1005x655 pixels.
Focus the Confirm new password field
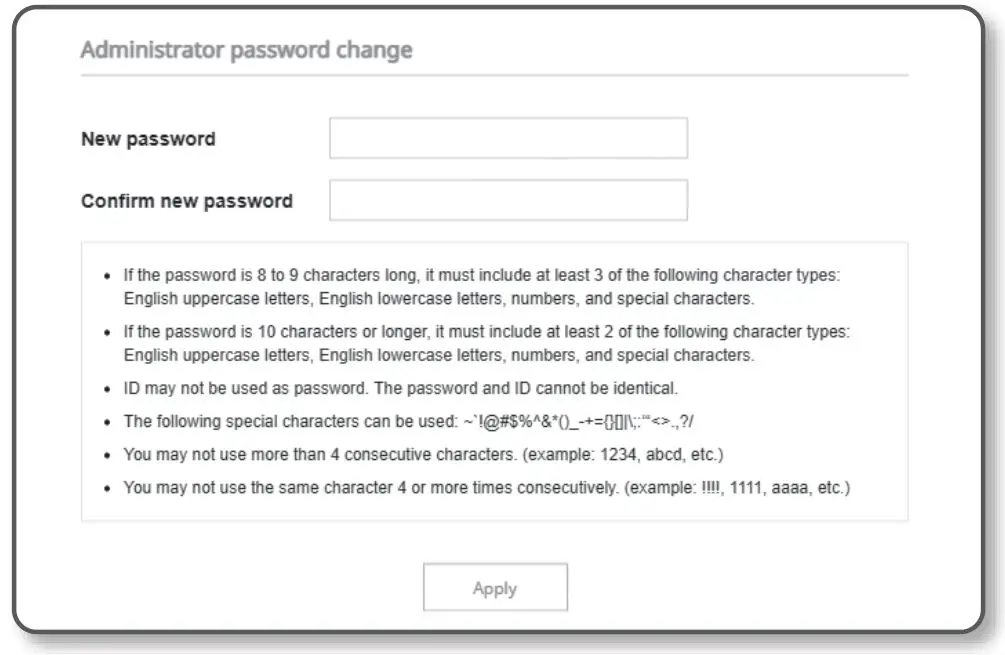508,200
